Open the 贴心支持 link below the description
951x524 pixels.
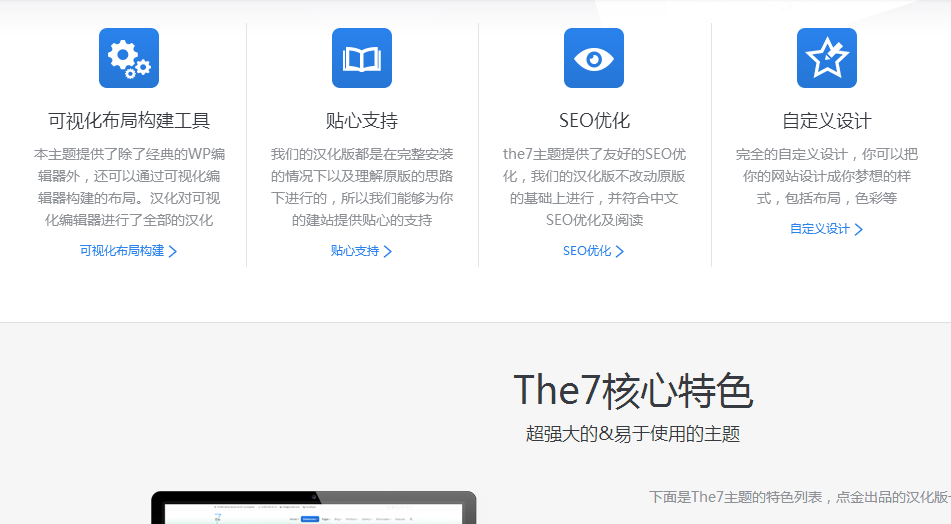(x=361, y=251)
